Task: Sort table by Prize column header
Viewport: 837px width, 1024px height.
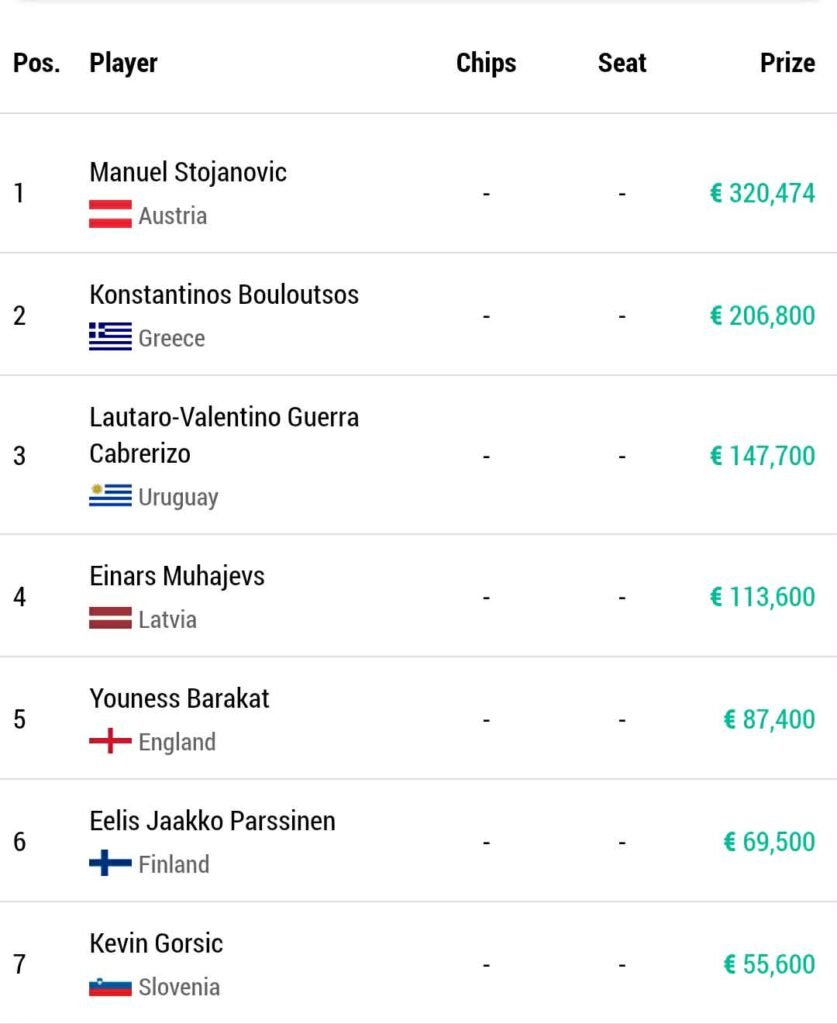Action: (787, 63)
